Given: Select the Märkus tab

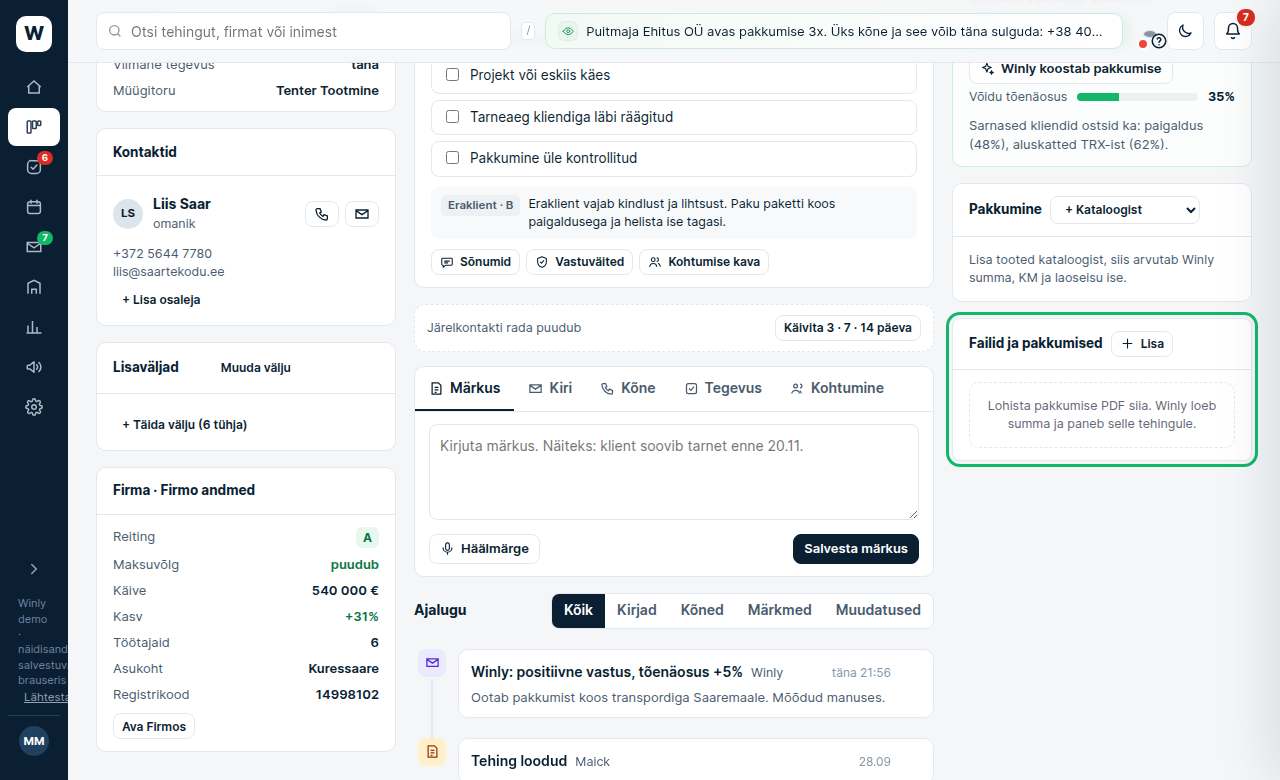Looking at the screenshot, I should click(465, 388).
